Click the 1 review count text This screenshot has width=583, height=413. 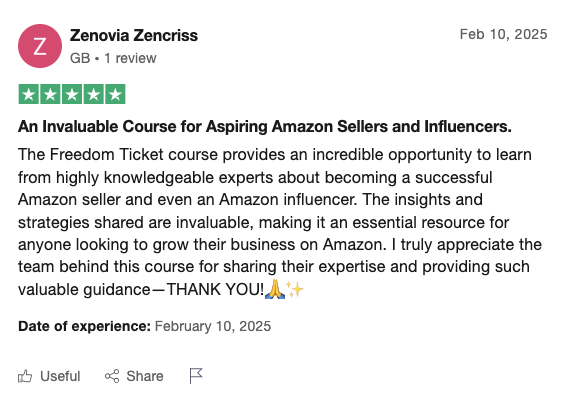point(130,58)
